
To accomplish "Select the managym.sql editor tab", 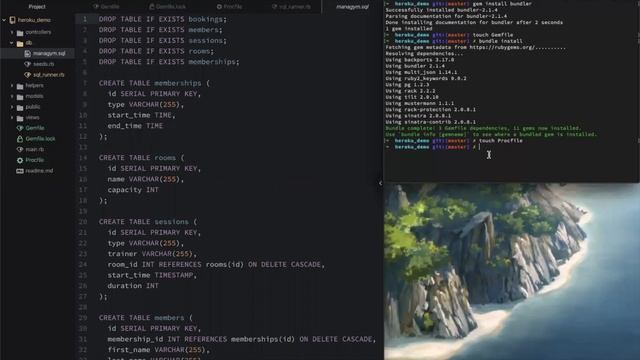I will tap(352, 7).
